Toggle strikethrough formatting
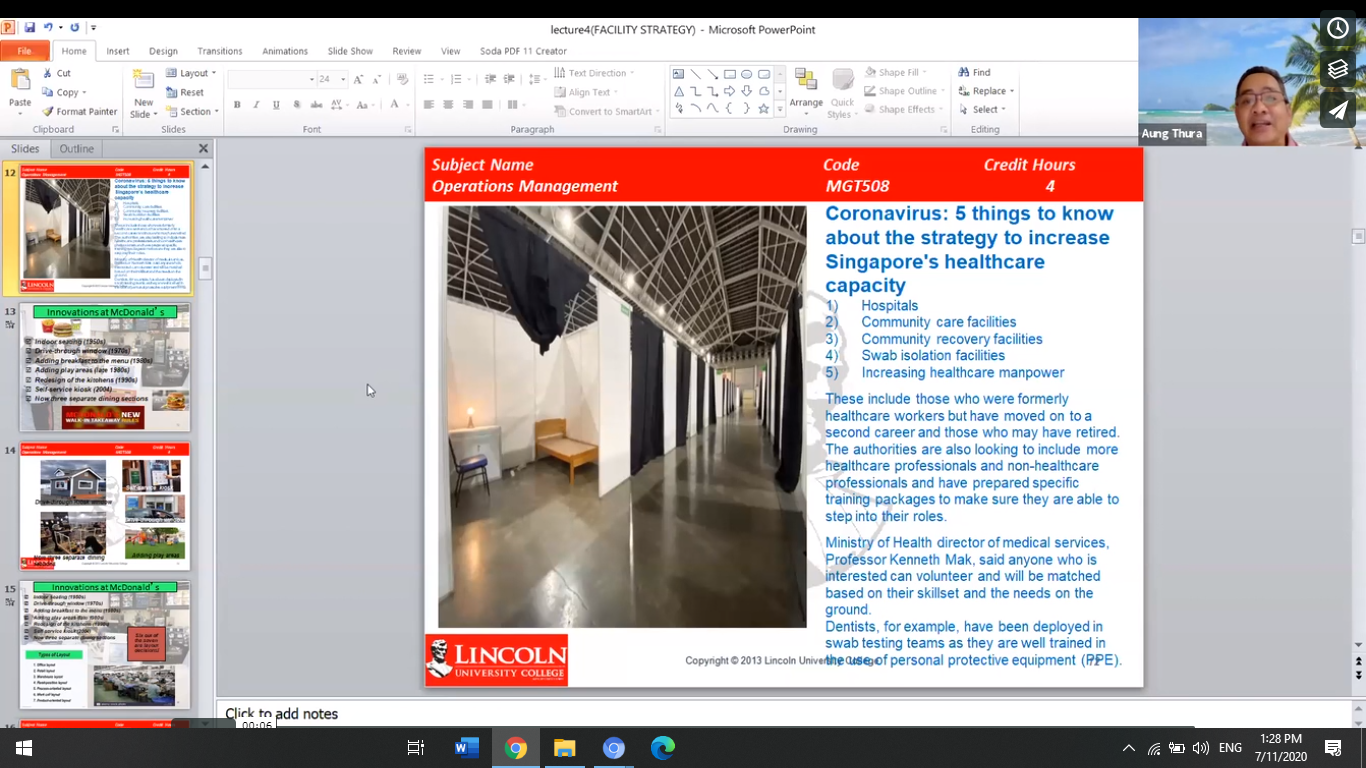This screenshot has width=1366, height=768. click(316, 104)
